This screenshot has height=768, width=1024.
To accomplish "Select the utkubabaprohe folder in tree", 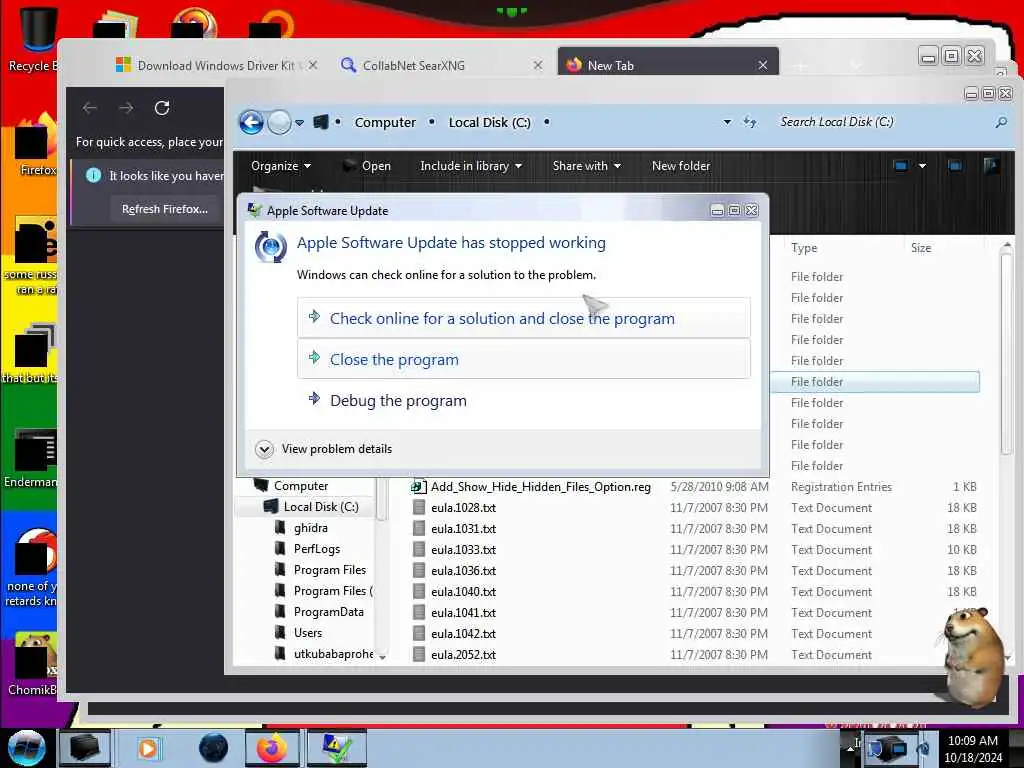I will click(333, 653).
